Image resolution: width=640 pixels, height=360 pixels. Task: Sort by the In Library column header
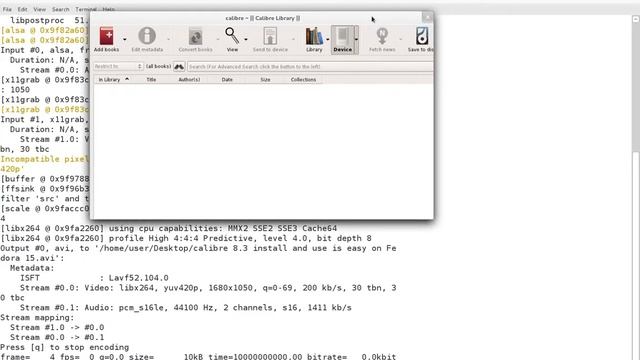click(x=113, y=80)
